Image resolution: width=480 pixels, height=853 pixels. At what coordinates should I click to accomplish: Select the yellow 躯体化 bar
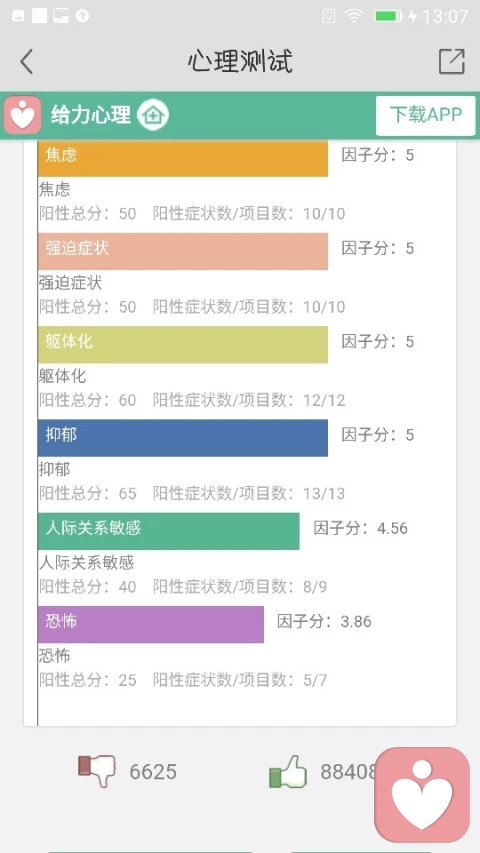(183, 344)
